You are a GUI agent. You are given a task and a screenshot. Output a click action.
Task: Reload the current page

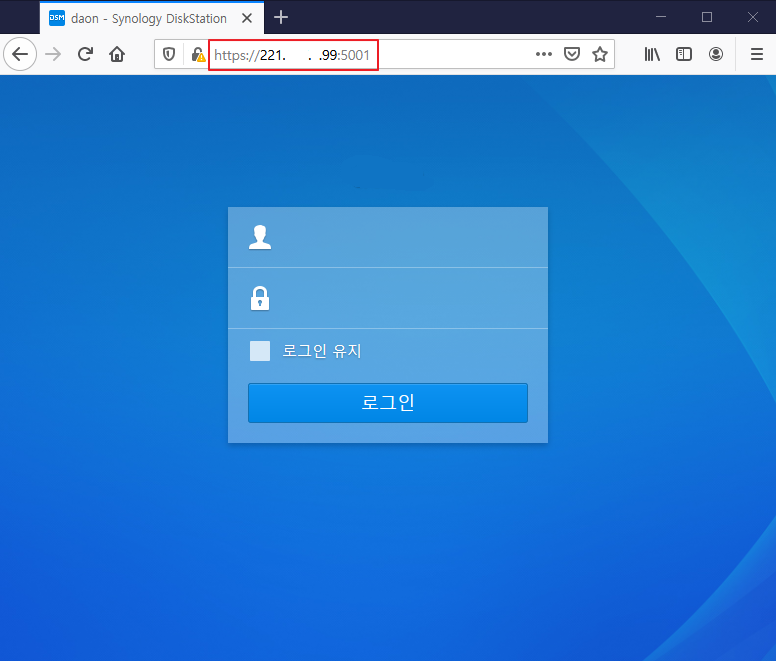(x=85, y=54)
